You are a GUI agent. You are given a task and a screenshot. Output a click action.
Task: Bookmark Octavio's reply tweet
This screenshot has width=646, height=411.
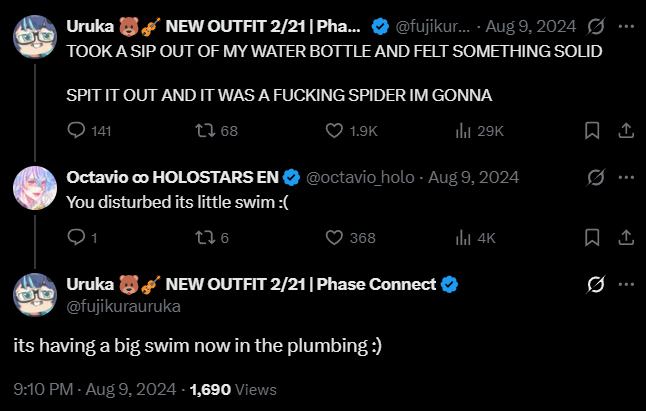(x=592, y=237)
